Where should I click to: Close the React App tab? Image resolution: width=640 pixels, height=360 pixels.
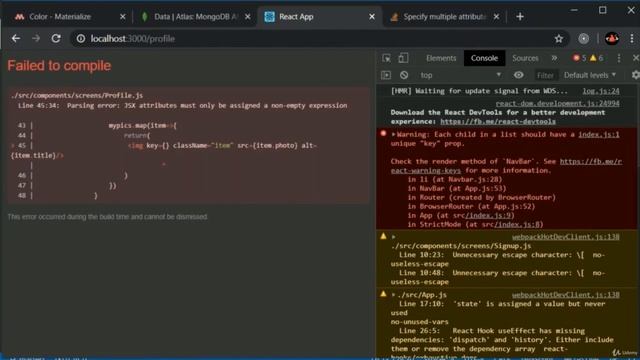[x=372, y=17]
